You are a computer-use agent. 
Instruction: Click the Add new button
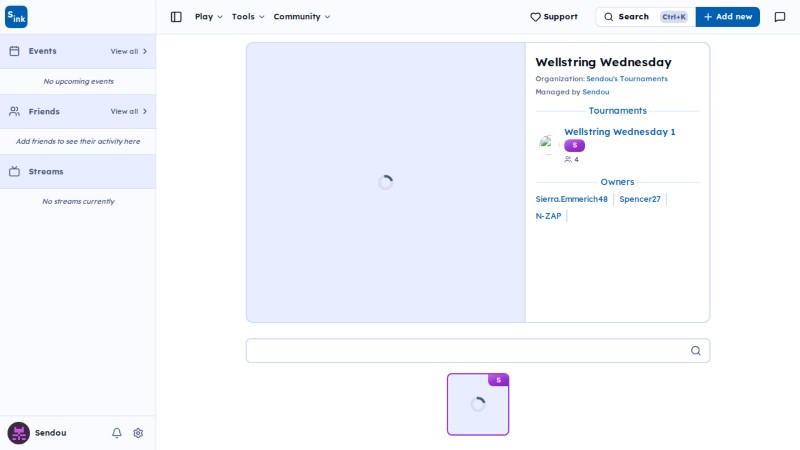point(728,17)
